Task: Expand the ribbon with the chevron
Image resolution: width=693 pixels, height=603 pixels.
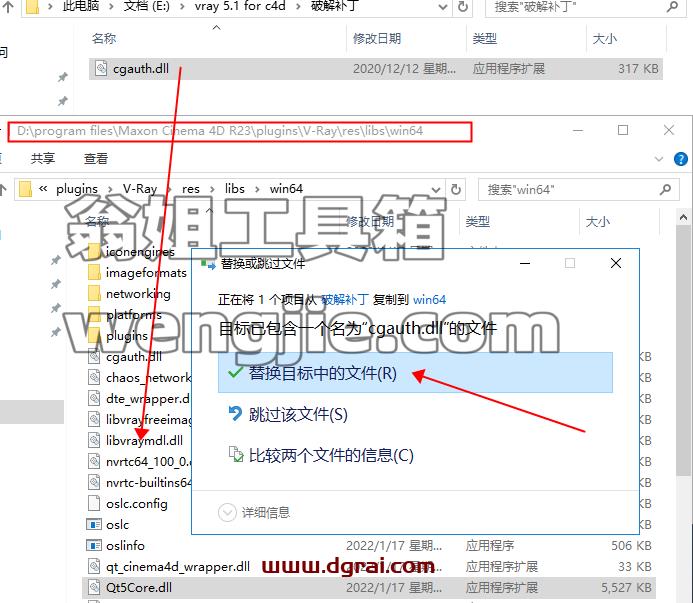Action: [659, 159]
